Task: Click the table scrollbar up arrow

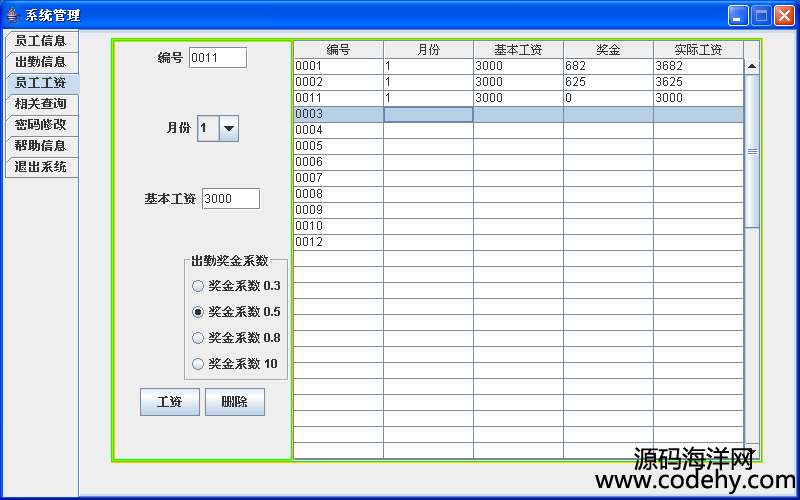Action: coord(752,66)
